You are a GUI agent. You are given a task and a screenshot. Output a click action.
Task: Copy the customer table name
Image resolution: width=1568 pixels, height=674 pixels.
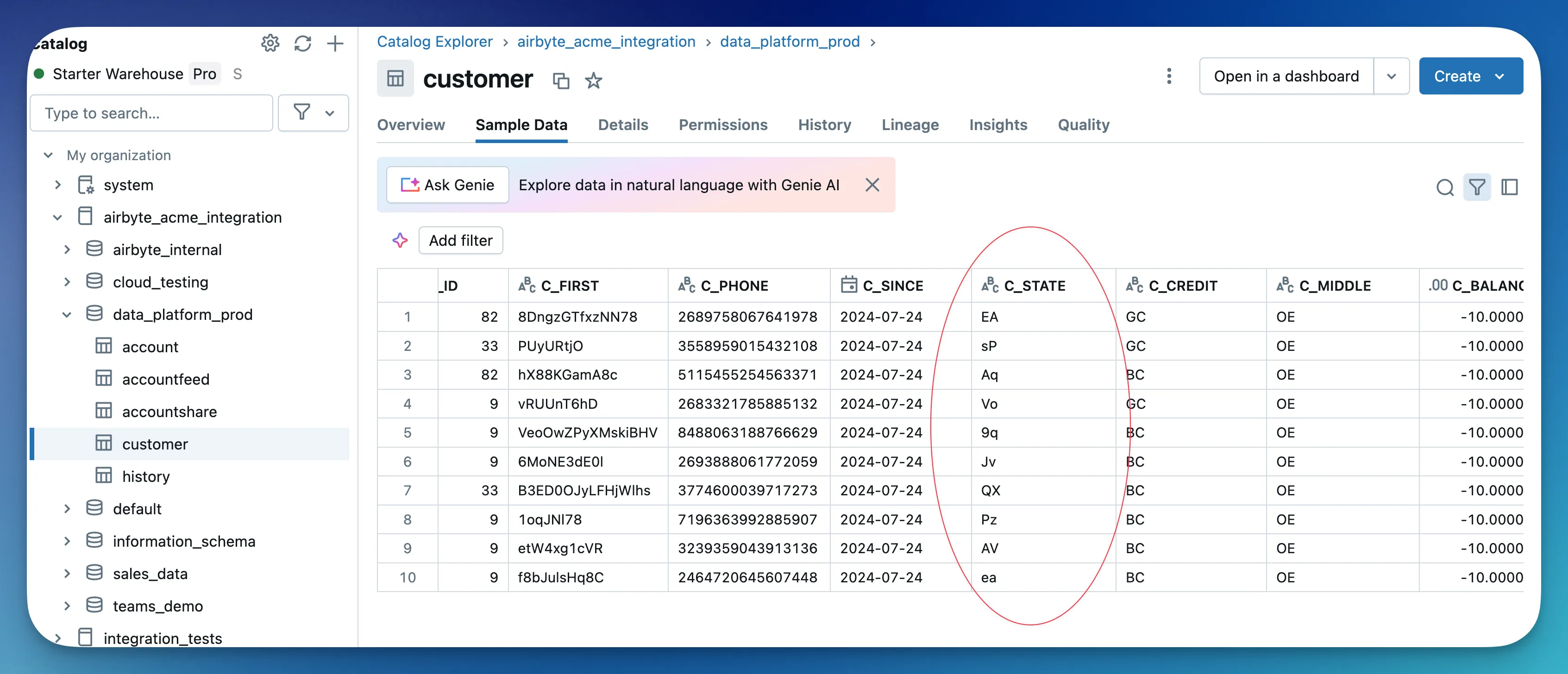point(561,80)
